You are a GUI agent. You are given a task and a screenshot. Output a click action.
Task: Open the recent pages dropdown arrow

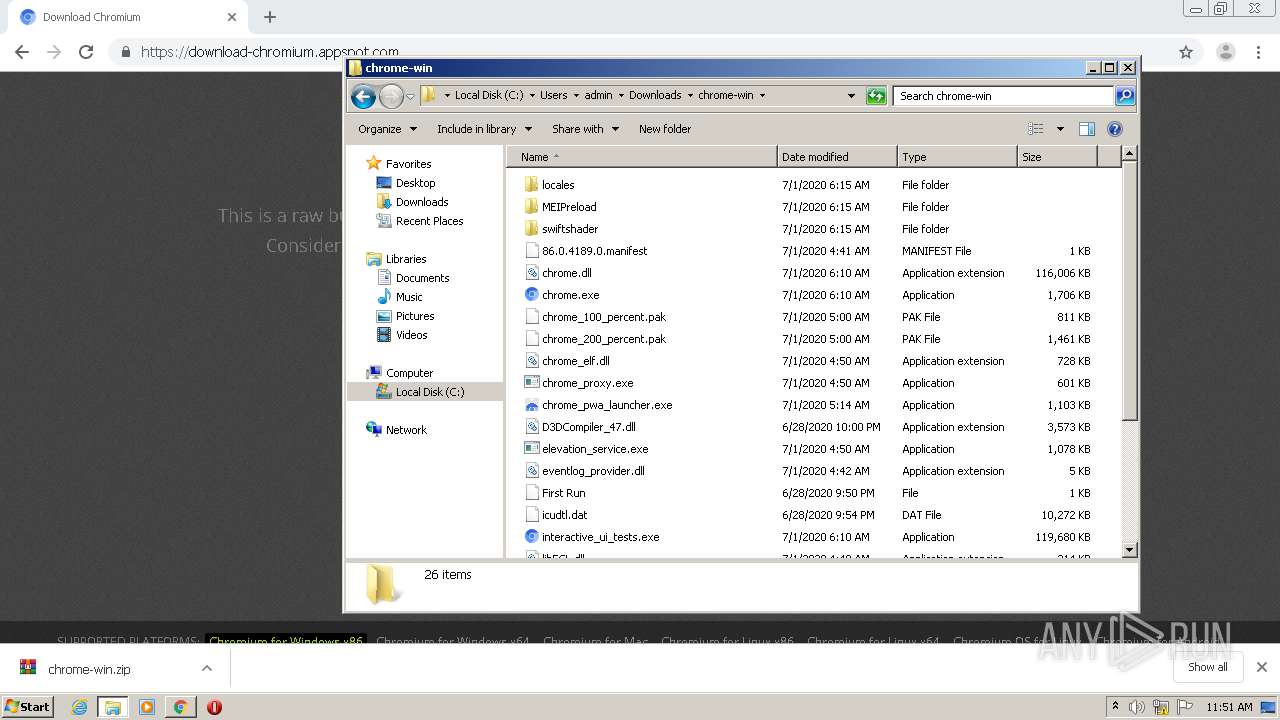point(410,97)
